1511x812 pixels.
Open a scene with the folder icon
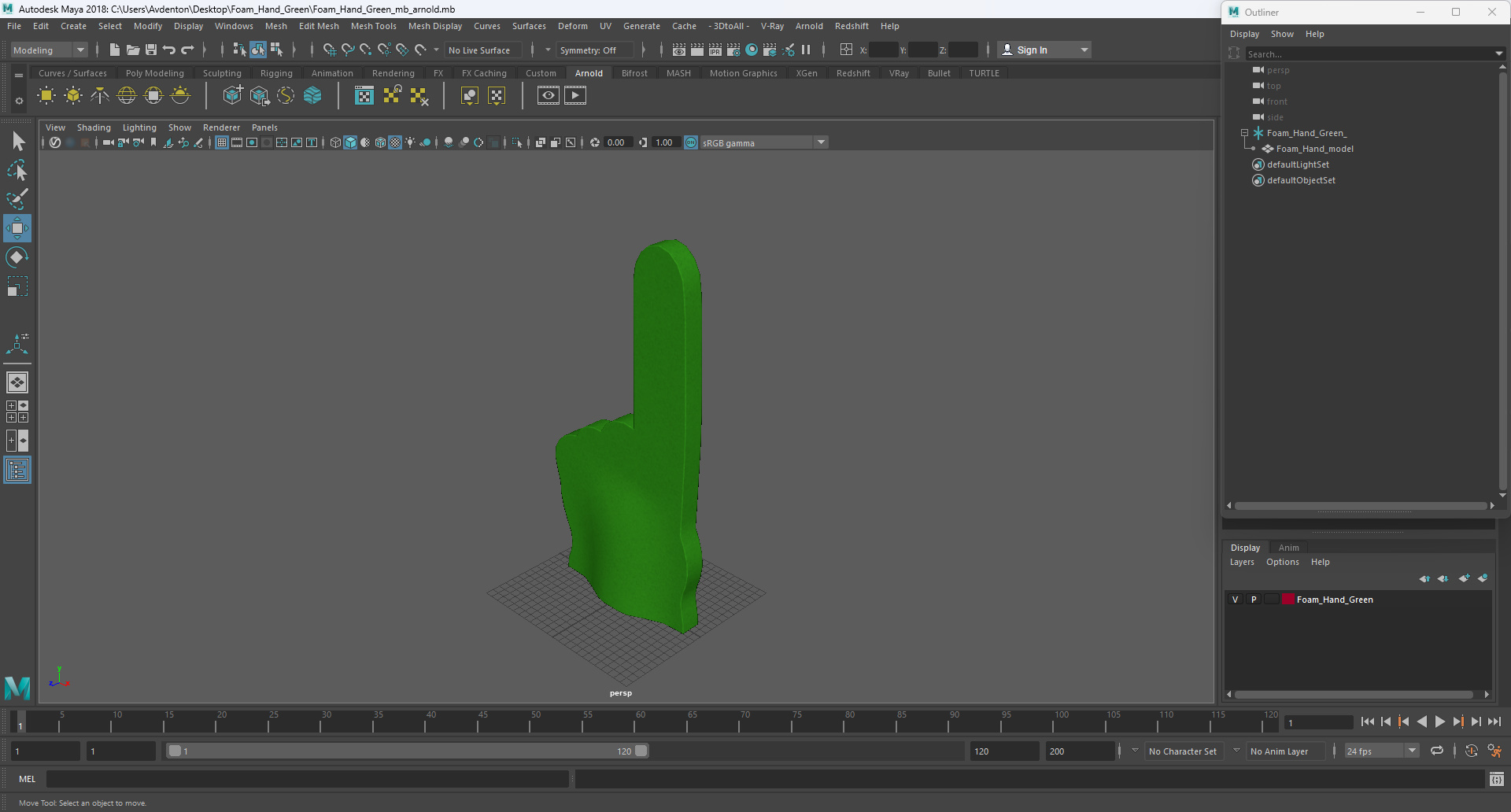(132, 50)
